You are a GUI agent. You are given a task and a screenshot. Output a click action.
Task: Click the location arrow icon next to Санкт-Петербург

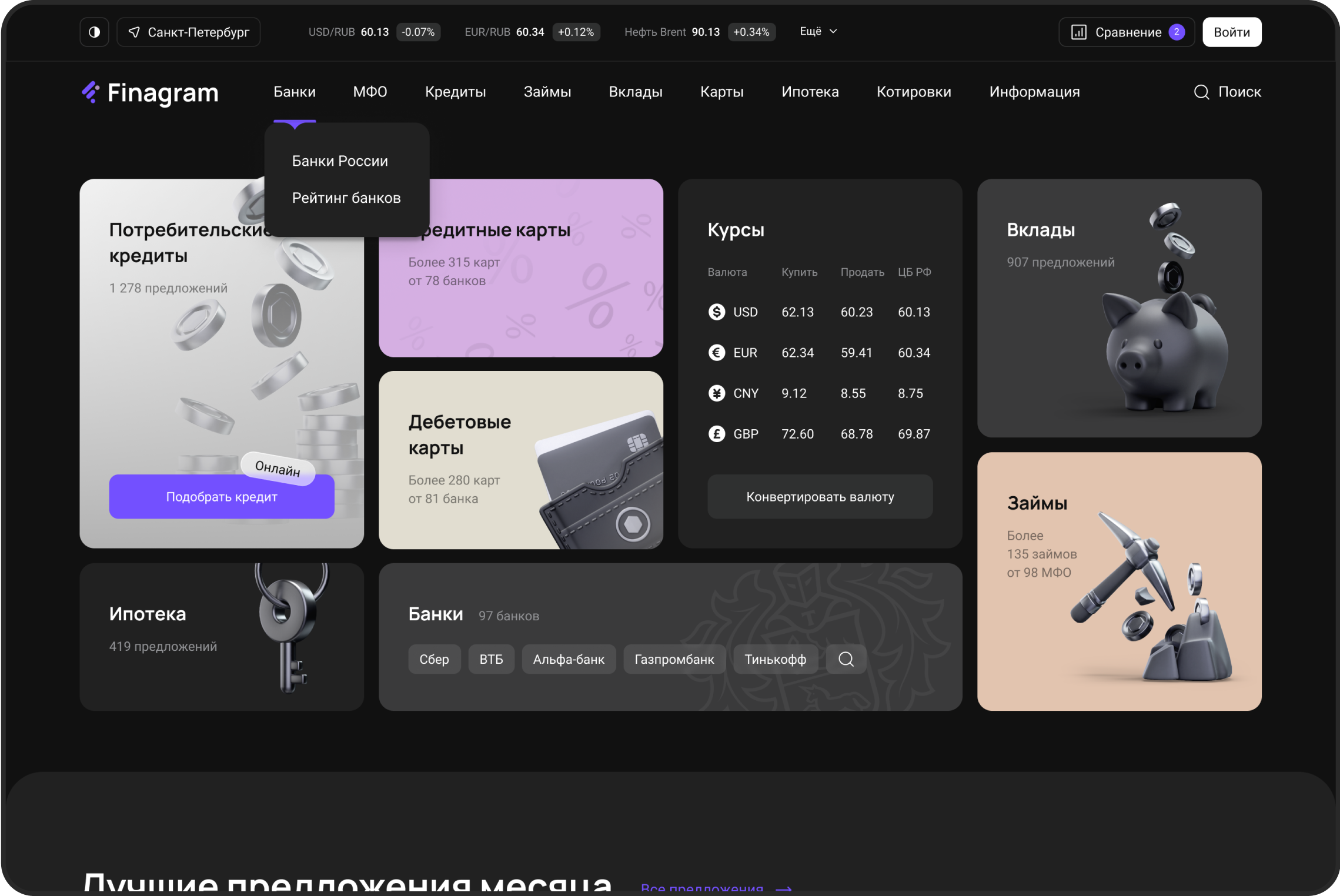pos(134,32)
